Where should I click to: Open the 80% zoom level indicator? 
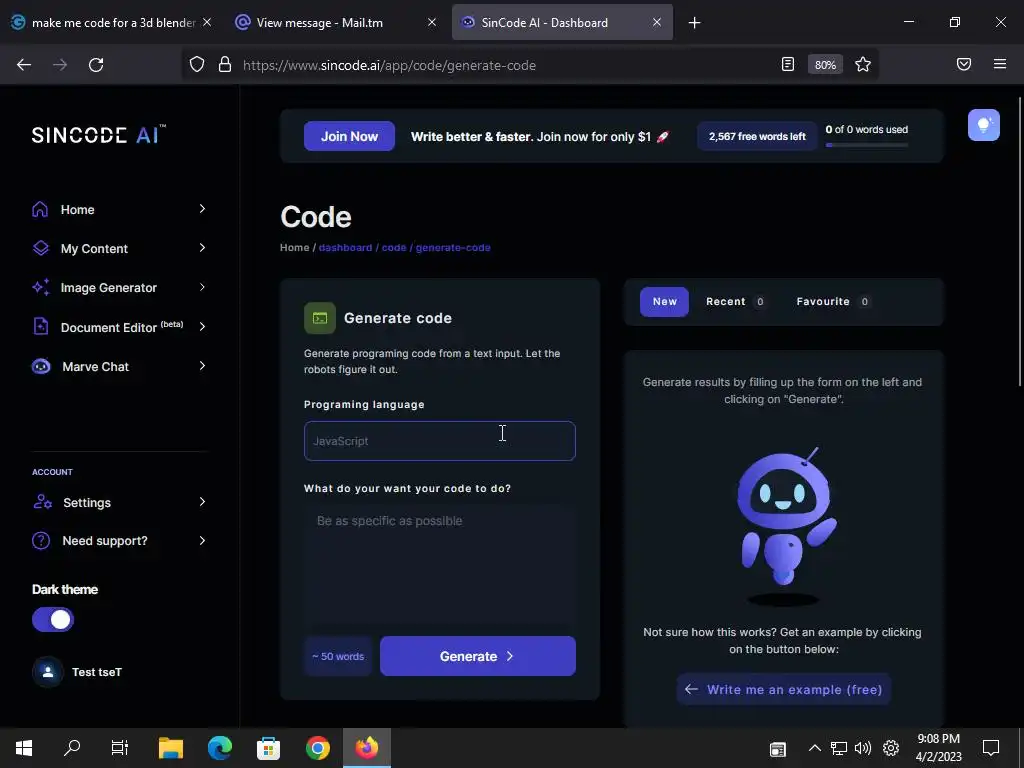point(825,65)
